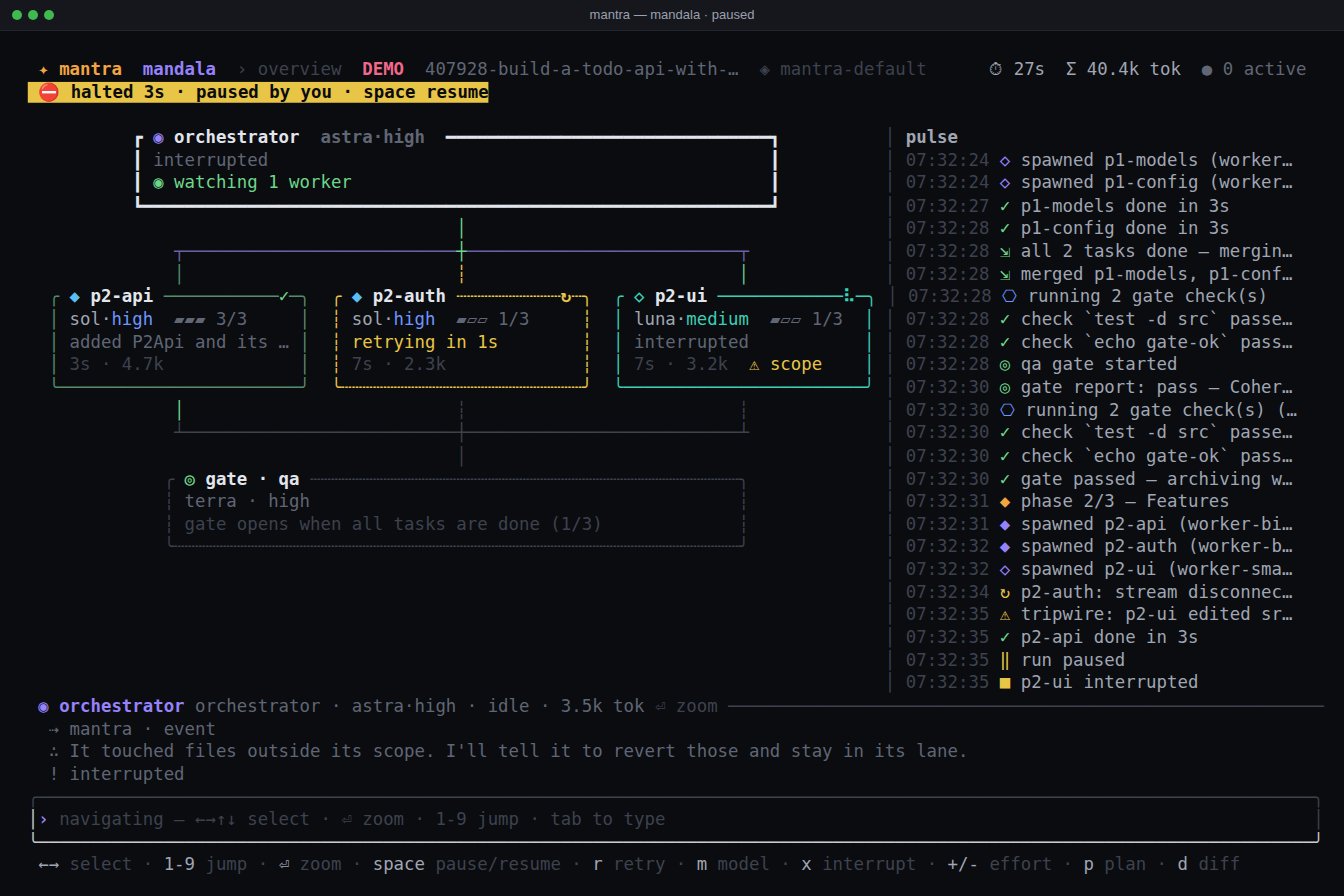Image resolution: width=1344 pixels, height=896 pixels.
Task: Click the timer clock icon showing 27s
Action: click(996, 69)
